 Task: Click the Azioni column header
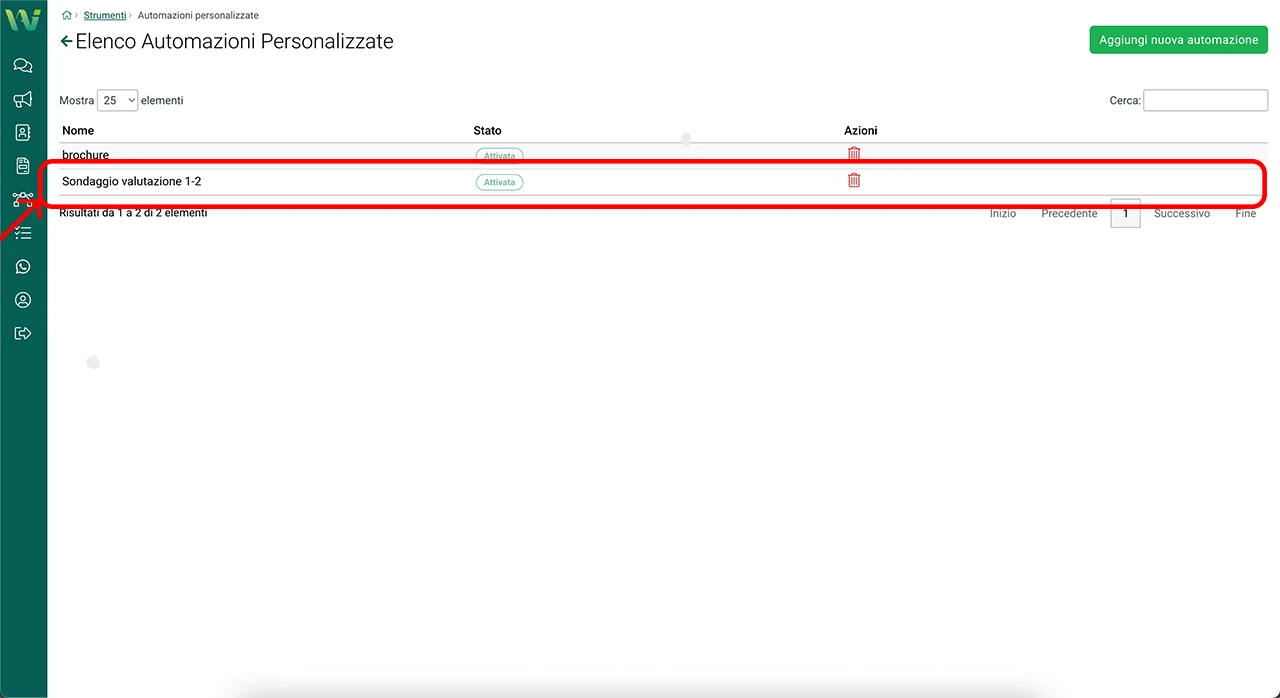coord(860,130)
